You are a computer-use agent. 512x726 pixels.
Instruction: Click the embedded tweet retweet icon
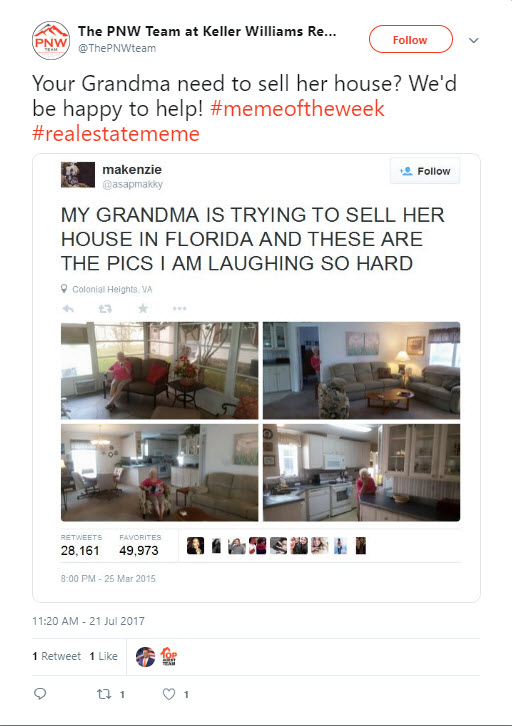105,308
